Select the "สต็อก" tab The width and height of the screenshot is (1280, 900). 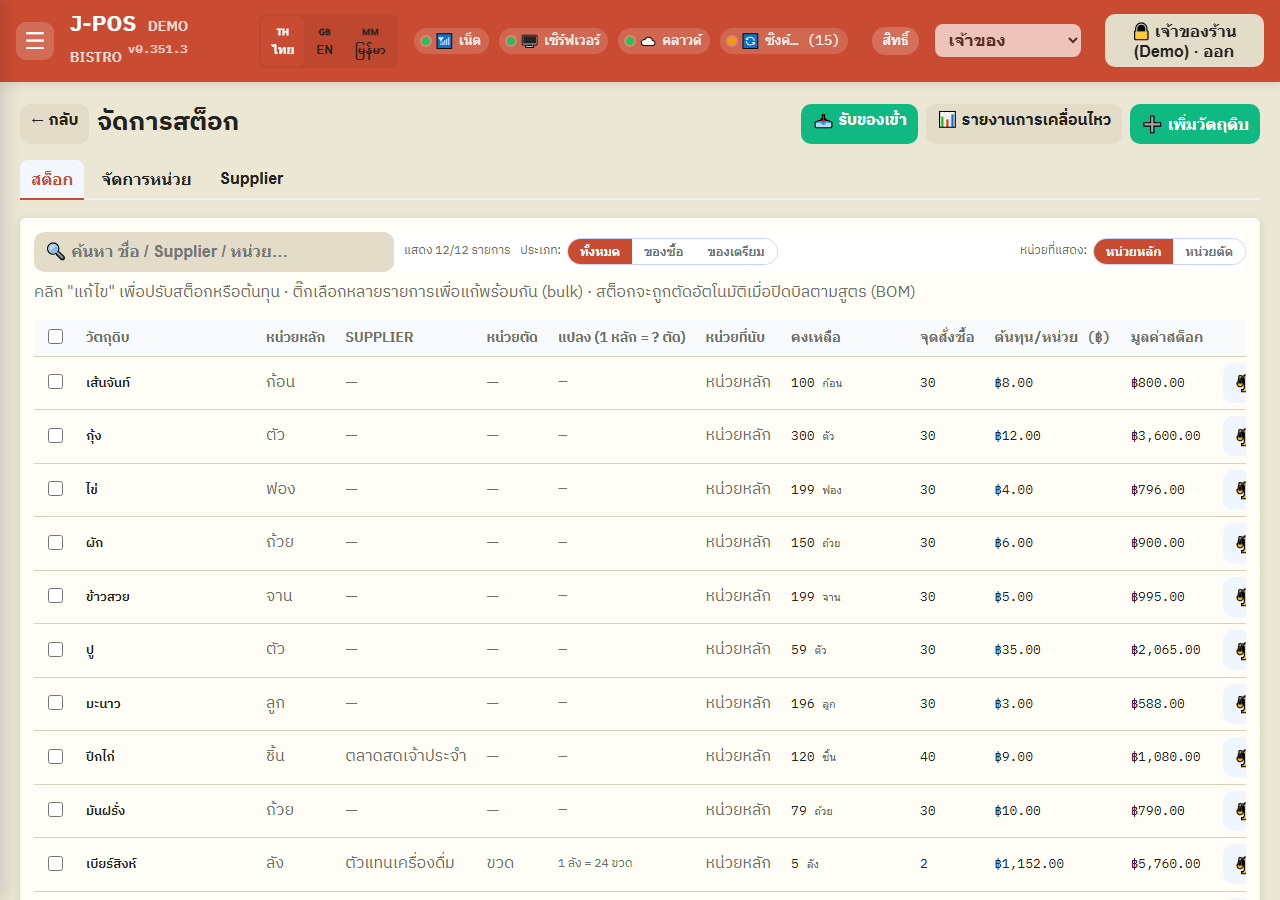coord(52,179)
